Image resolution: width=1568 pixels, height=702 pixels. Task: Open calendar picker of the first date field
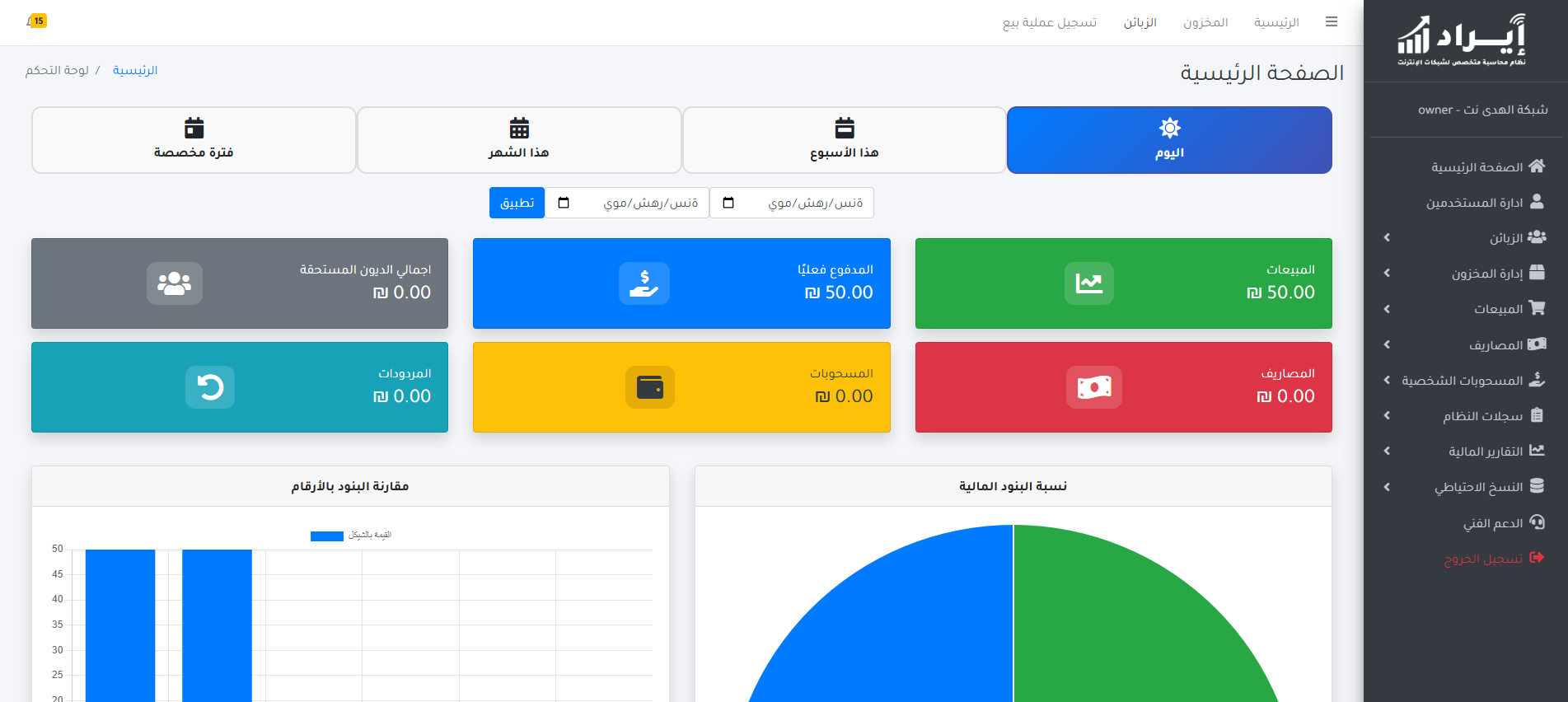(728, 203)
